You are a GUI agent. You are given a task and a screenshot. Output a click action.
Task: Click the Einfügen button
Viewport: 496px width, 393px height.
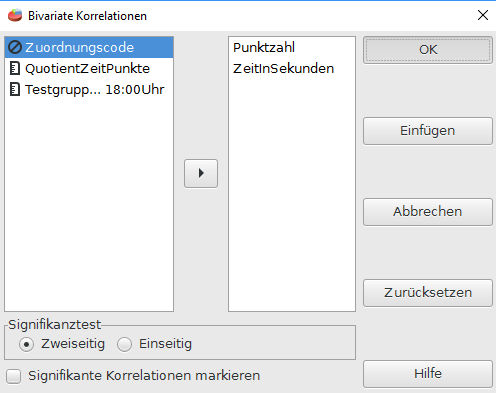click(x=428, y=131)
